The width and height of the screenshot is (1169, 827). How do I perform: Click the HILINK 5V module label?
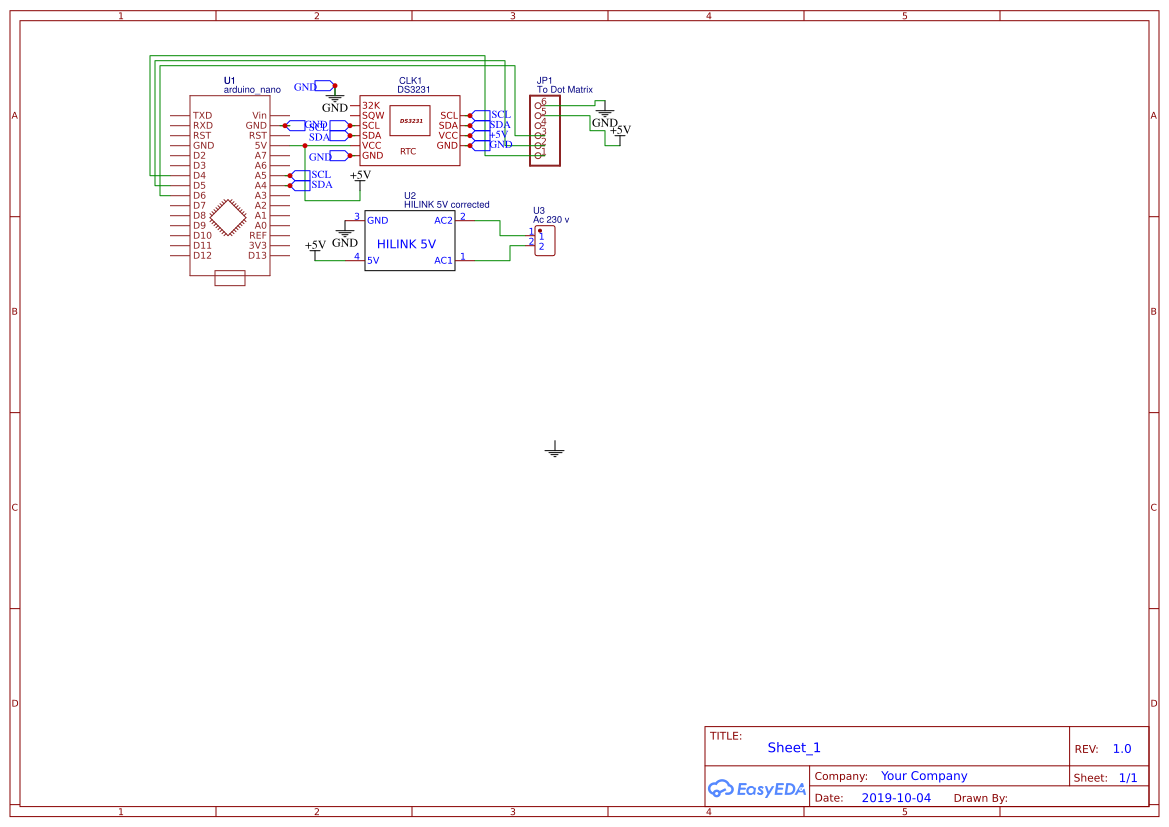point(406,244)
